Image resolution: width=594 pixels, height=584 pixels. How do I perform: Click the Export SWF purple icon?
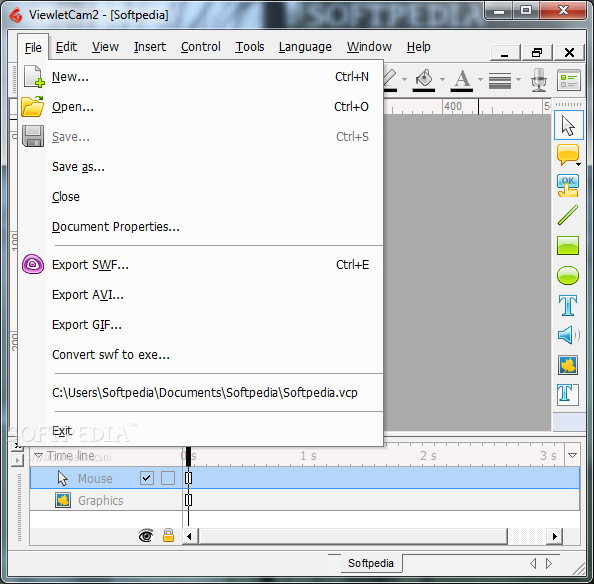[33, 264]
